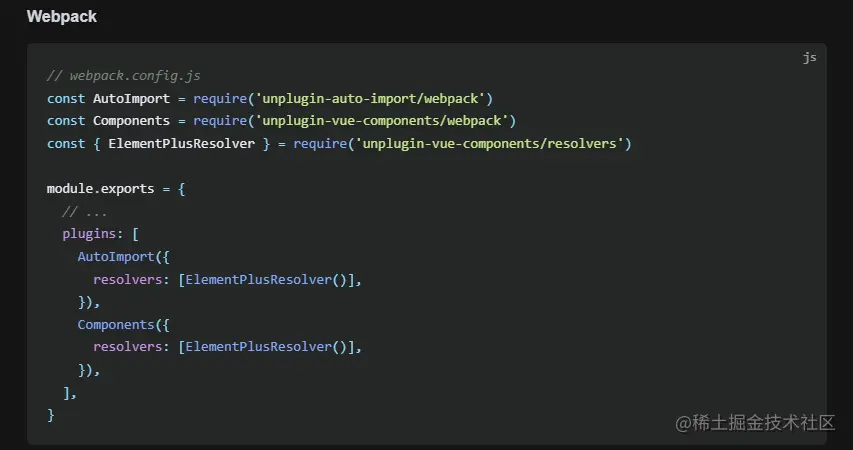The image size is (853, 450).
Task: Click require keyword on the Components const line
Action: pos(220,121)
